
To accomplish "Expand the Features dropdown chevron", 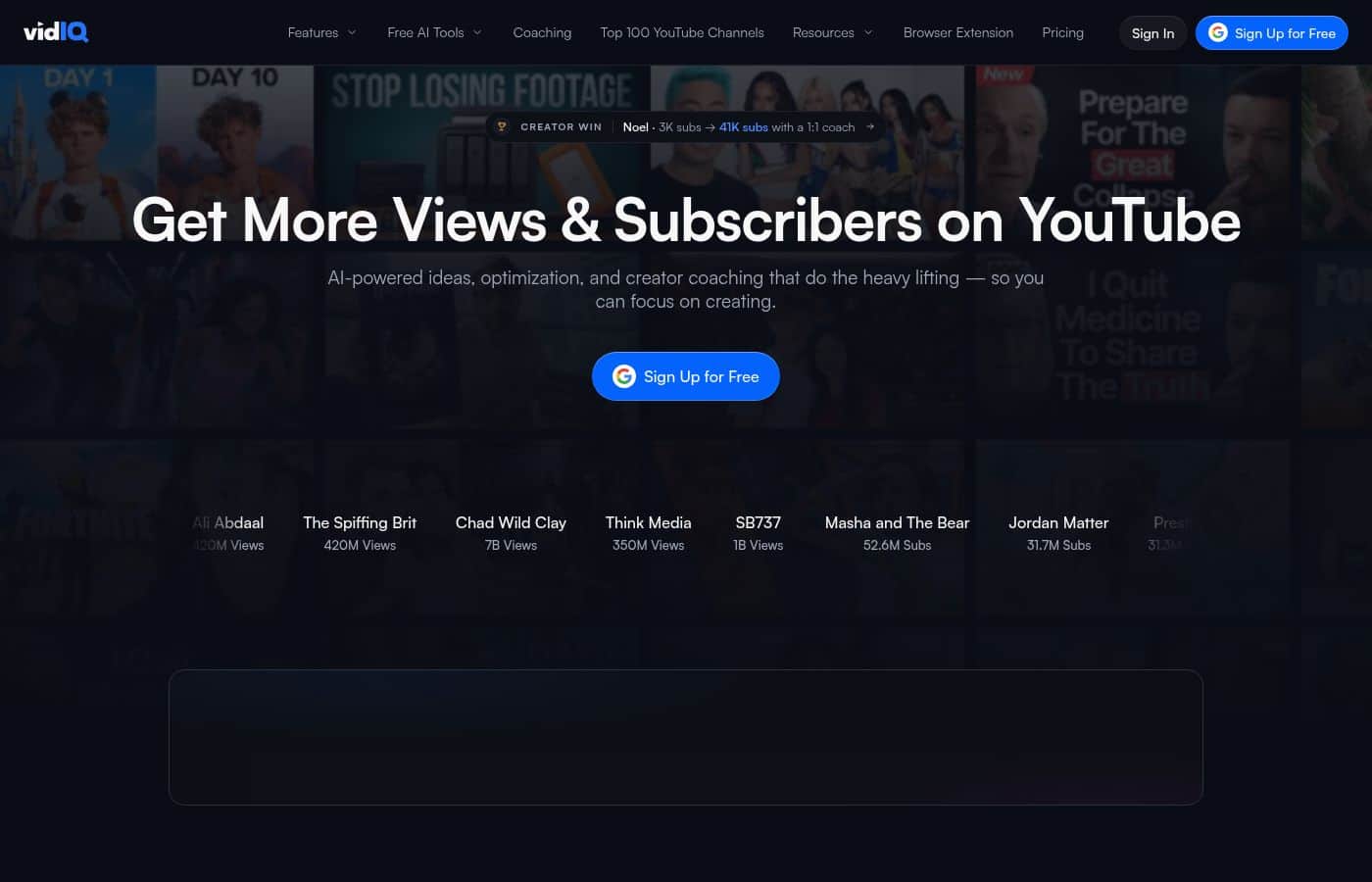I will click(352, 32).
